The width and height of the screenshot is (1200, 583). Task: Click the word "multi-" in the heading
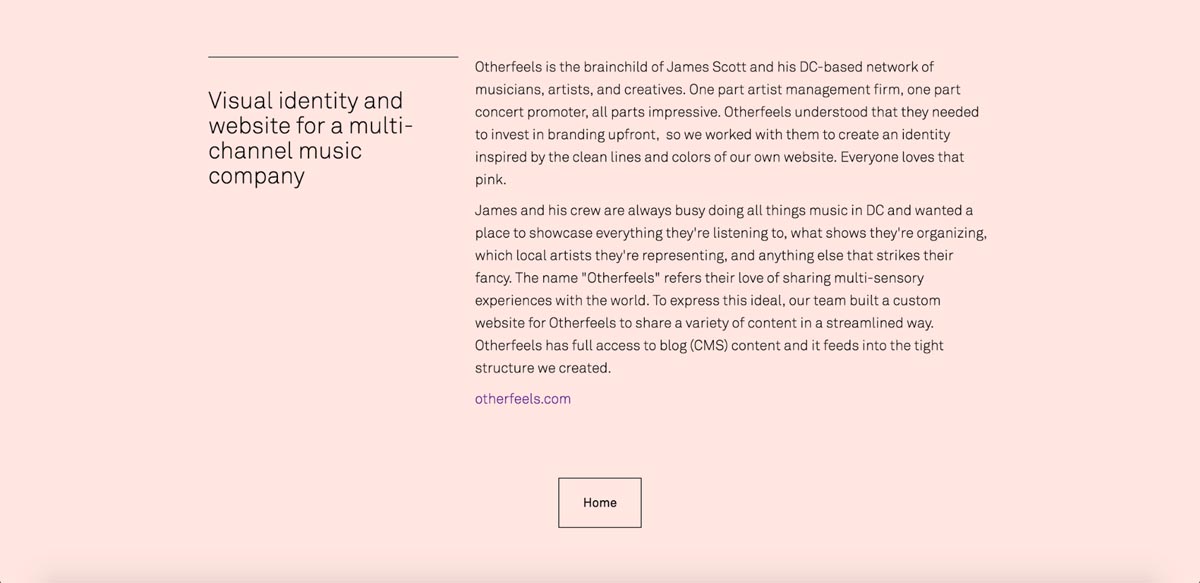pos(381,126)
